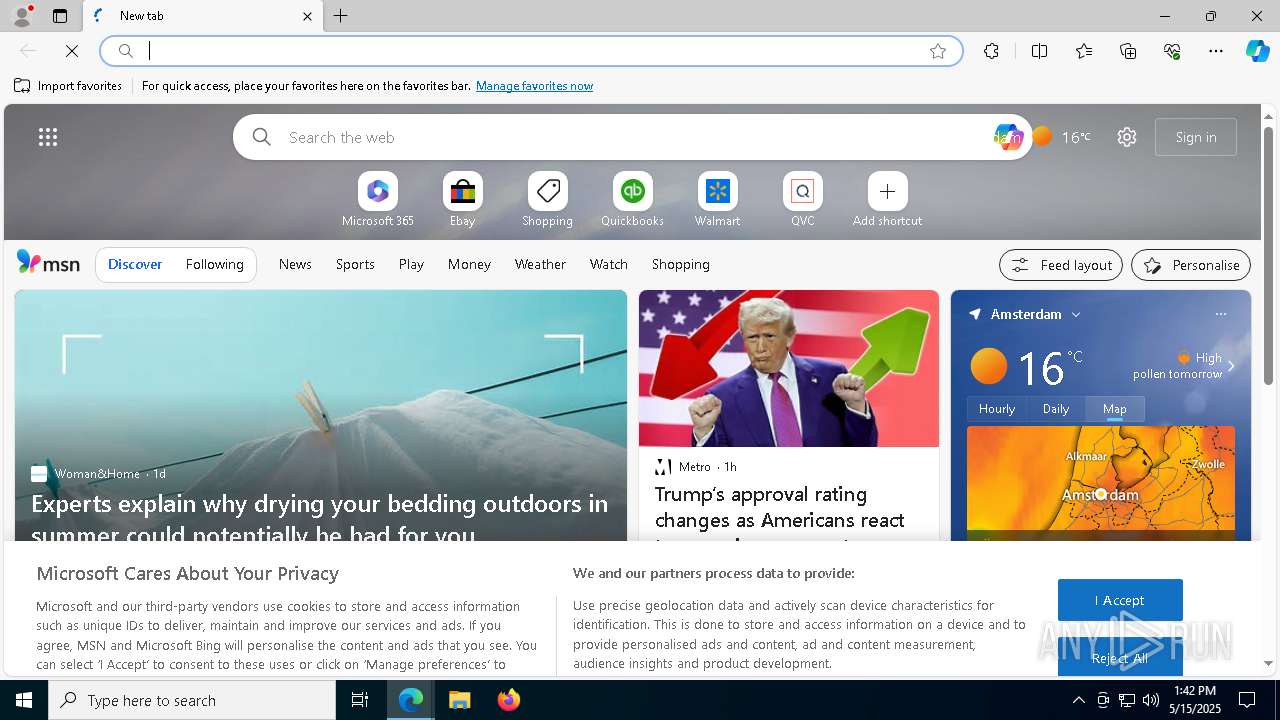1280x720 pixels.
Task: Open the browser profile icon
Action: point(22,16)
